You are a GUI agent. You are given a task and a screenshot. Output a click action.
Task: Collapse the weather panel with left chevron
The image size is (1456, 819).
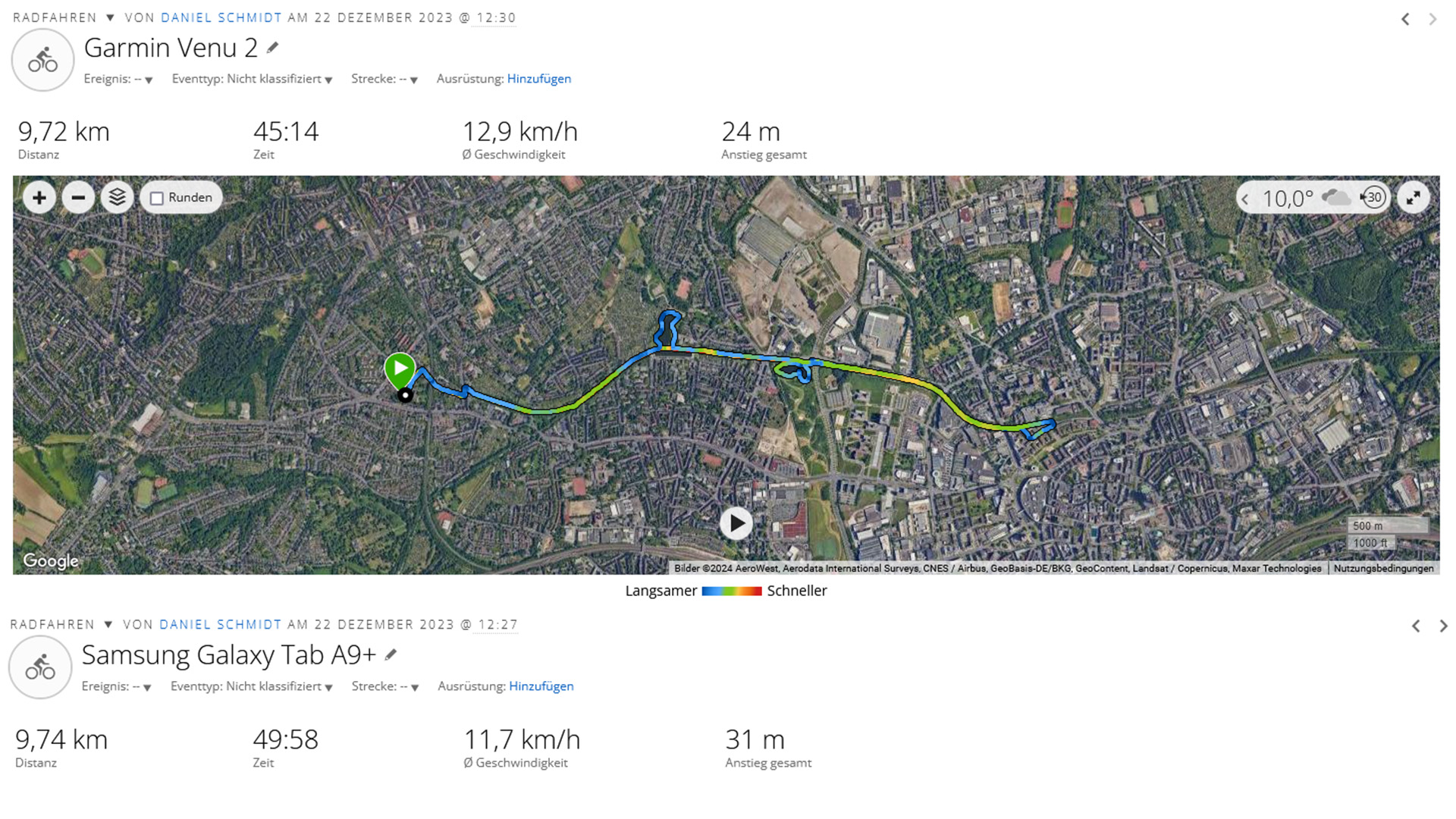pyautogui.click(x=1245, y=199)
